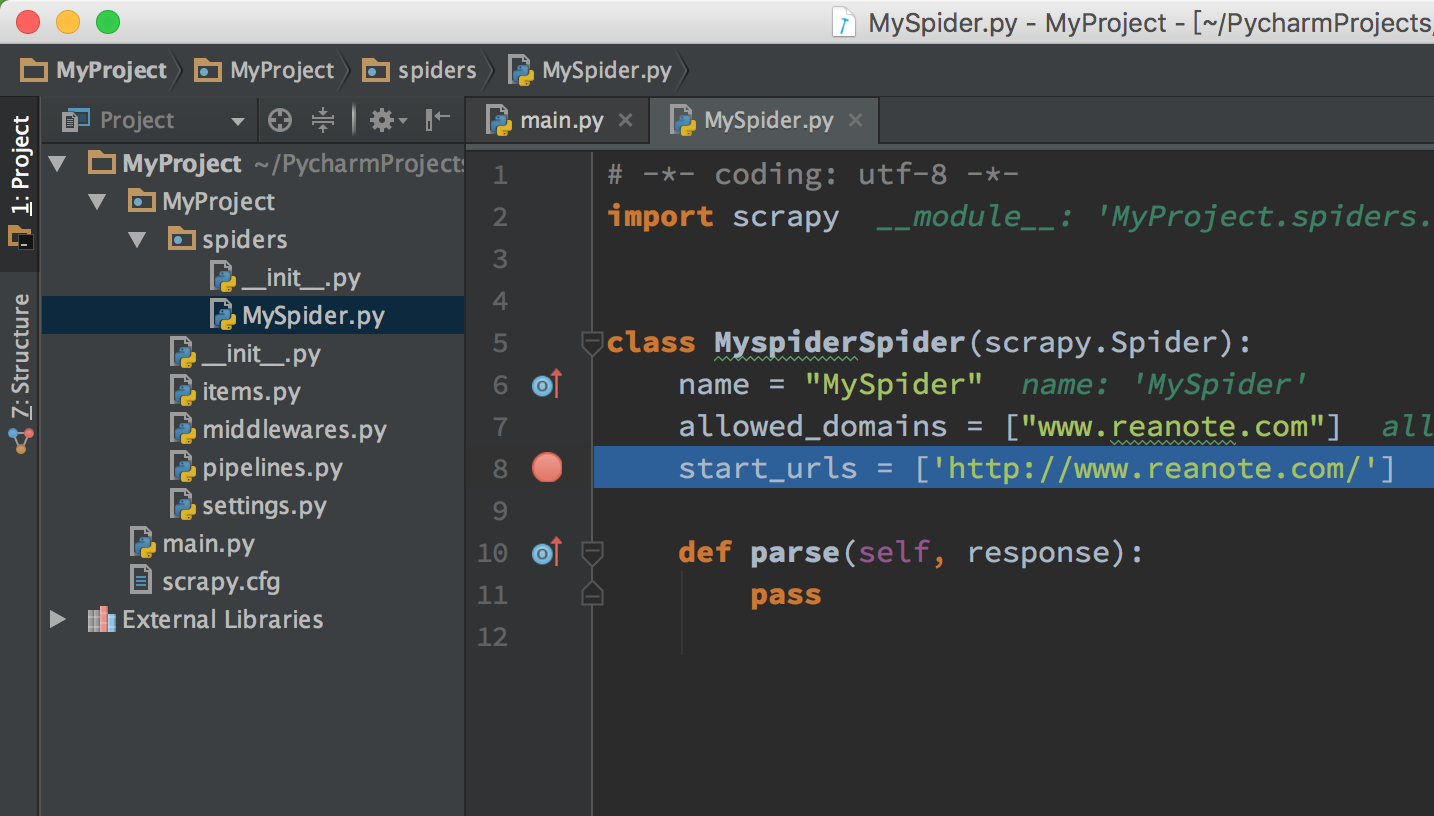Close the MySpider.py editor tab
The width and height of the screenshot is (1434, 816).
pyautogui.click(x=855, y=121)
